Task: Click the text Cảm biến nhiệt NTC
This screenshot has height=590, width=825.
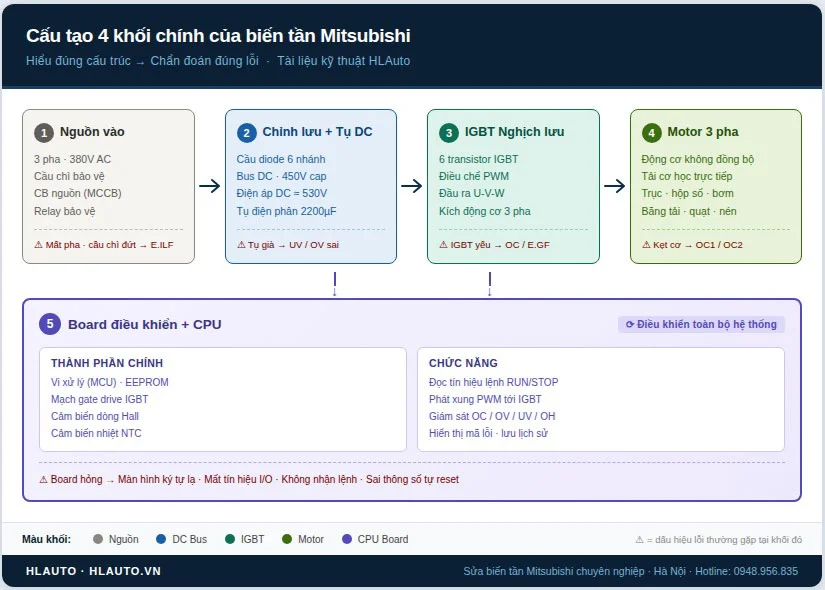Action: tap(96, 433)
